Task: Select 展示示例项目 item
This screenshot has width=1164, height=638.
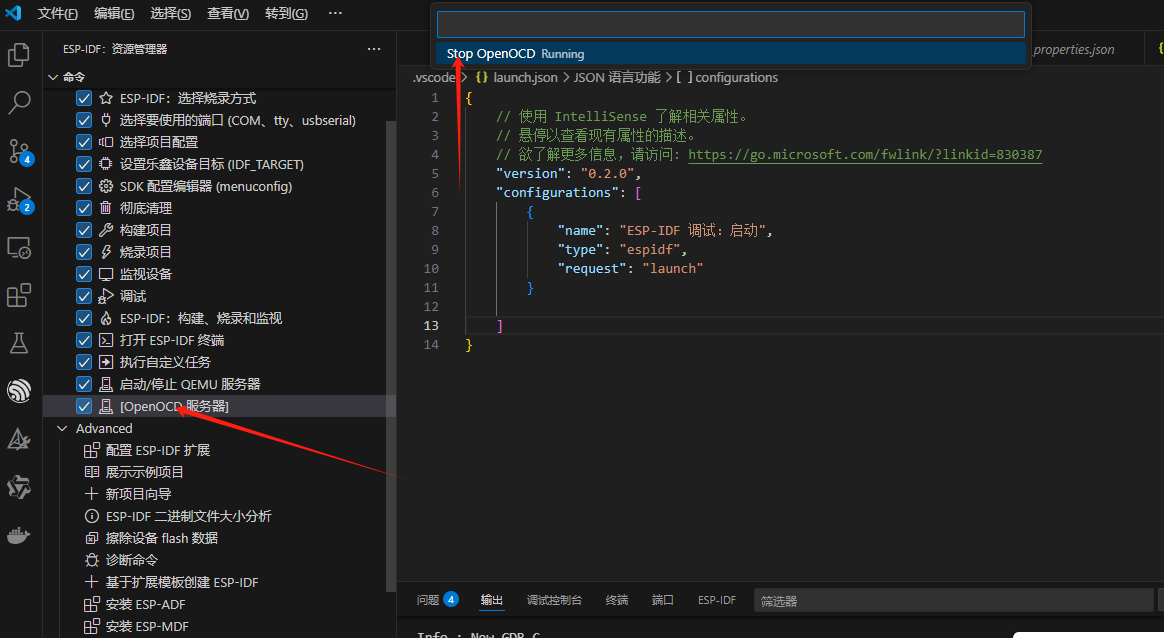Action: coord(144,472)
